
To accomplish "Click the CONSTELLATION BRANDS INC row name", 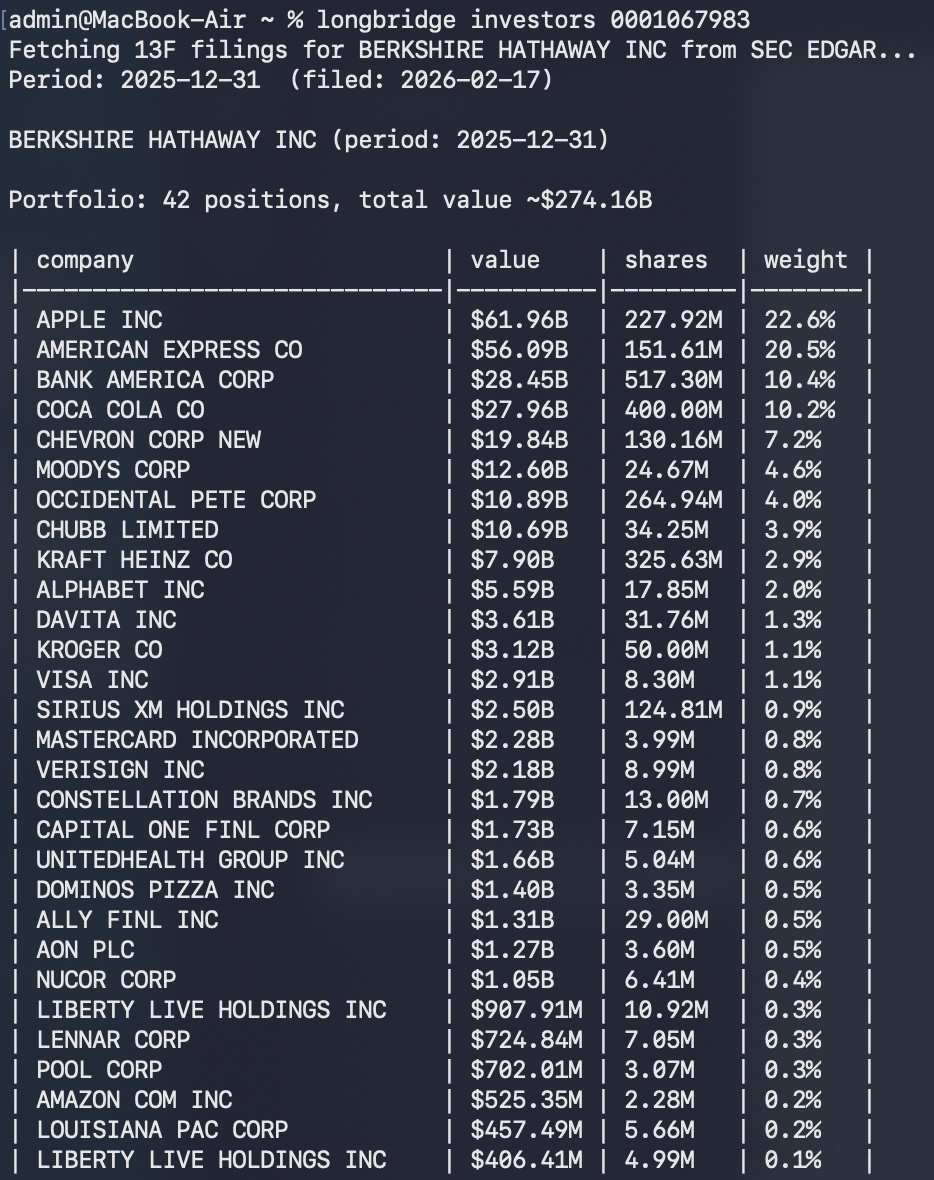I will pyautogui.click(x=204, y=800).
